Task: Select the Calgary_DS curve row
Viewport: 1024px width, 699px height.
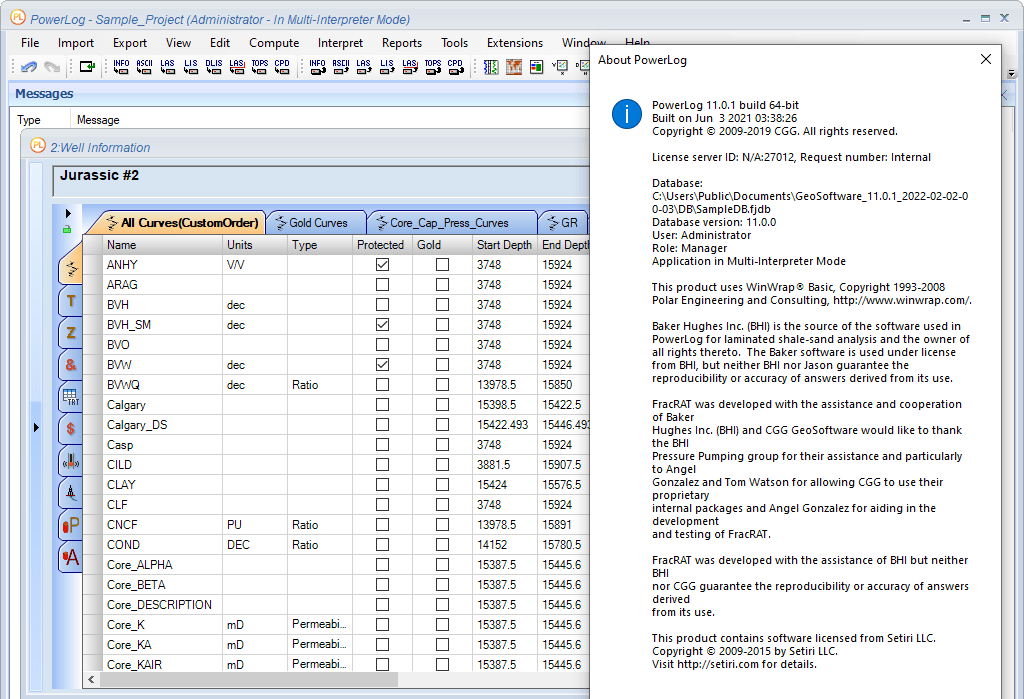Action: [336, 425]
